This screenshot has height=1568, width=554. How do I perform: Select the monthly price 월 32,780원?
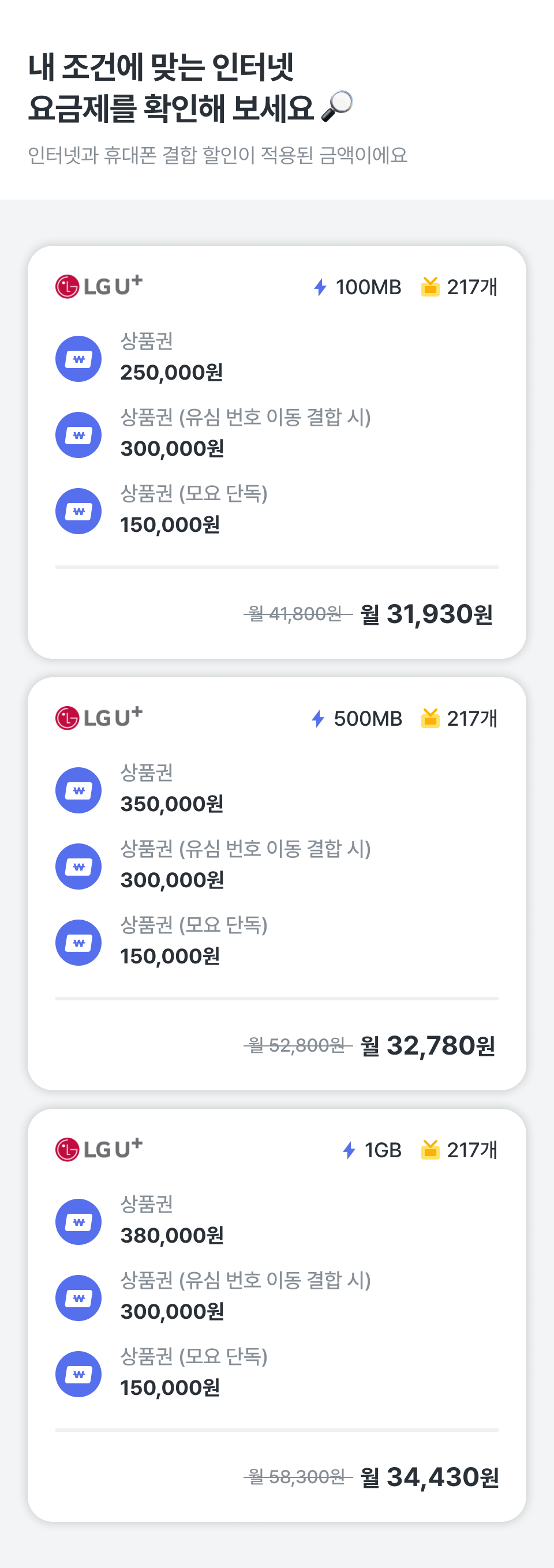428,1046
